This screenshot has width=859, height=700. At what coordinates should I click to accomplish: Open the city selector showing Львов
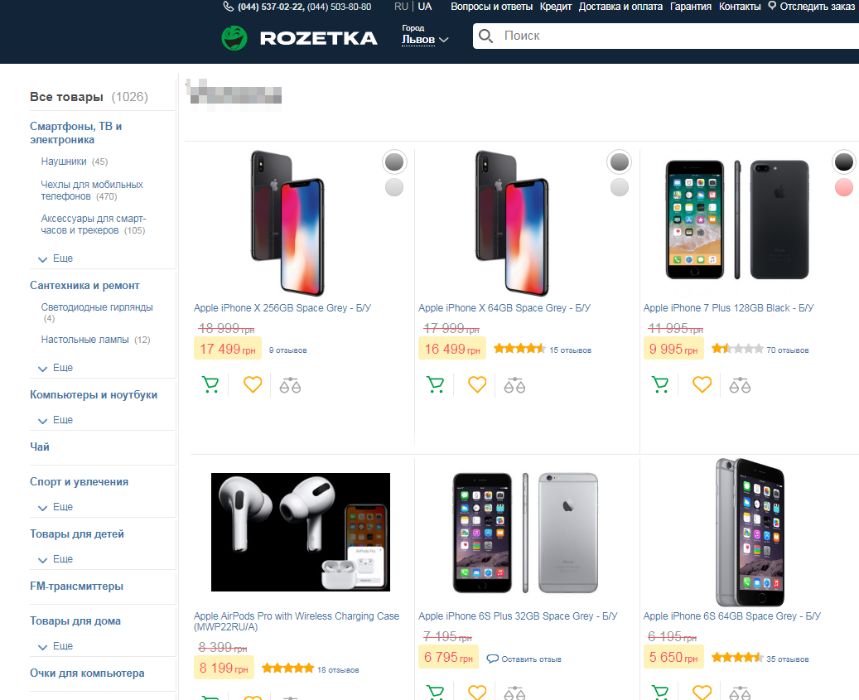tap(425, 39)
